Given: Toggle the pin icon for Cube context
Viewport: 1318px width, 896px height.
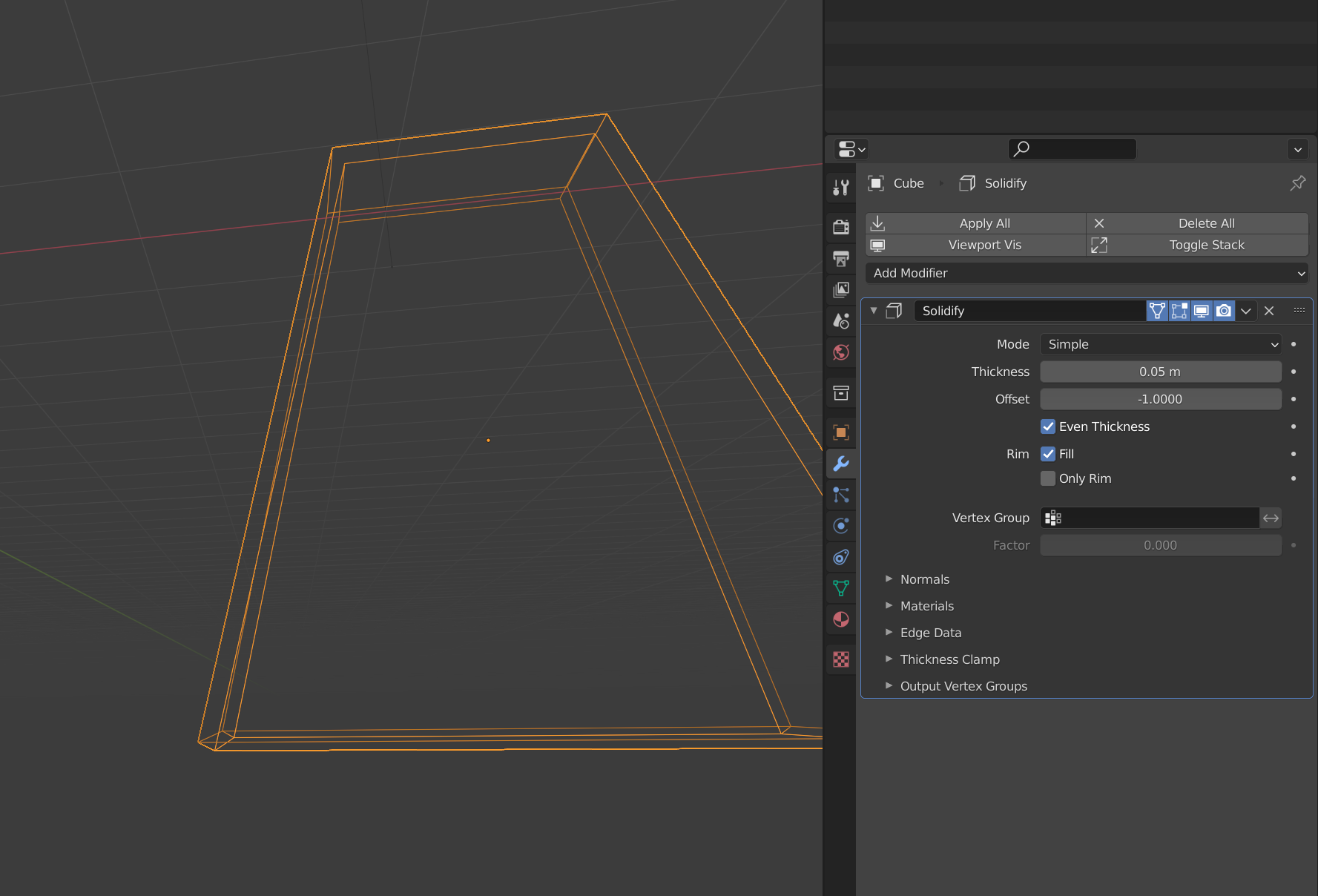Looking at the screenshot, I should point(1297,183).
